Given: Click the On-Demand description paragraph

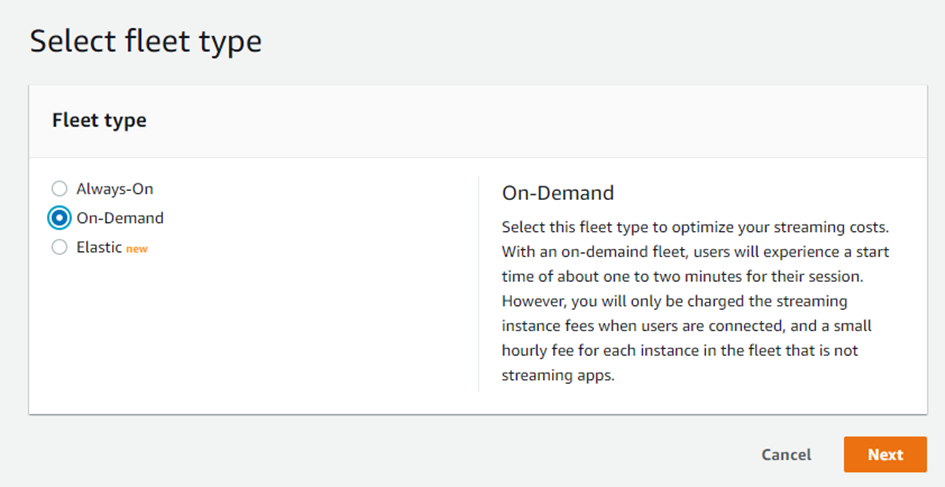Looking at the screenshot, I should coord(694,300).
